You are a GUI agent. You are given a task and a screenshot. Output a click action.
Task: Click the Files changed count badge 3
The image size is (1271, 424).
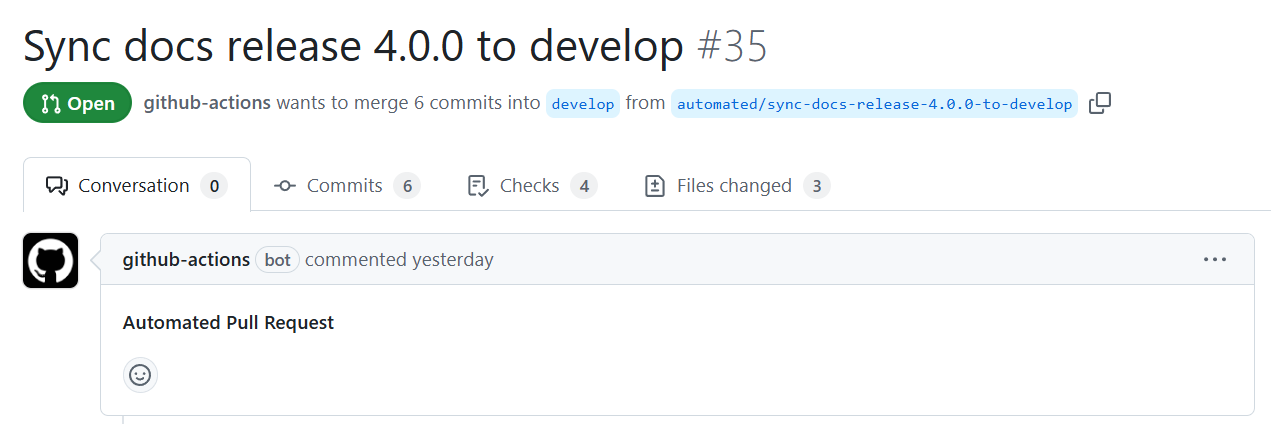817,186
